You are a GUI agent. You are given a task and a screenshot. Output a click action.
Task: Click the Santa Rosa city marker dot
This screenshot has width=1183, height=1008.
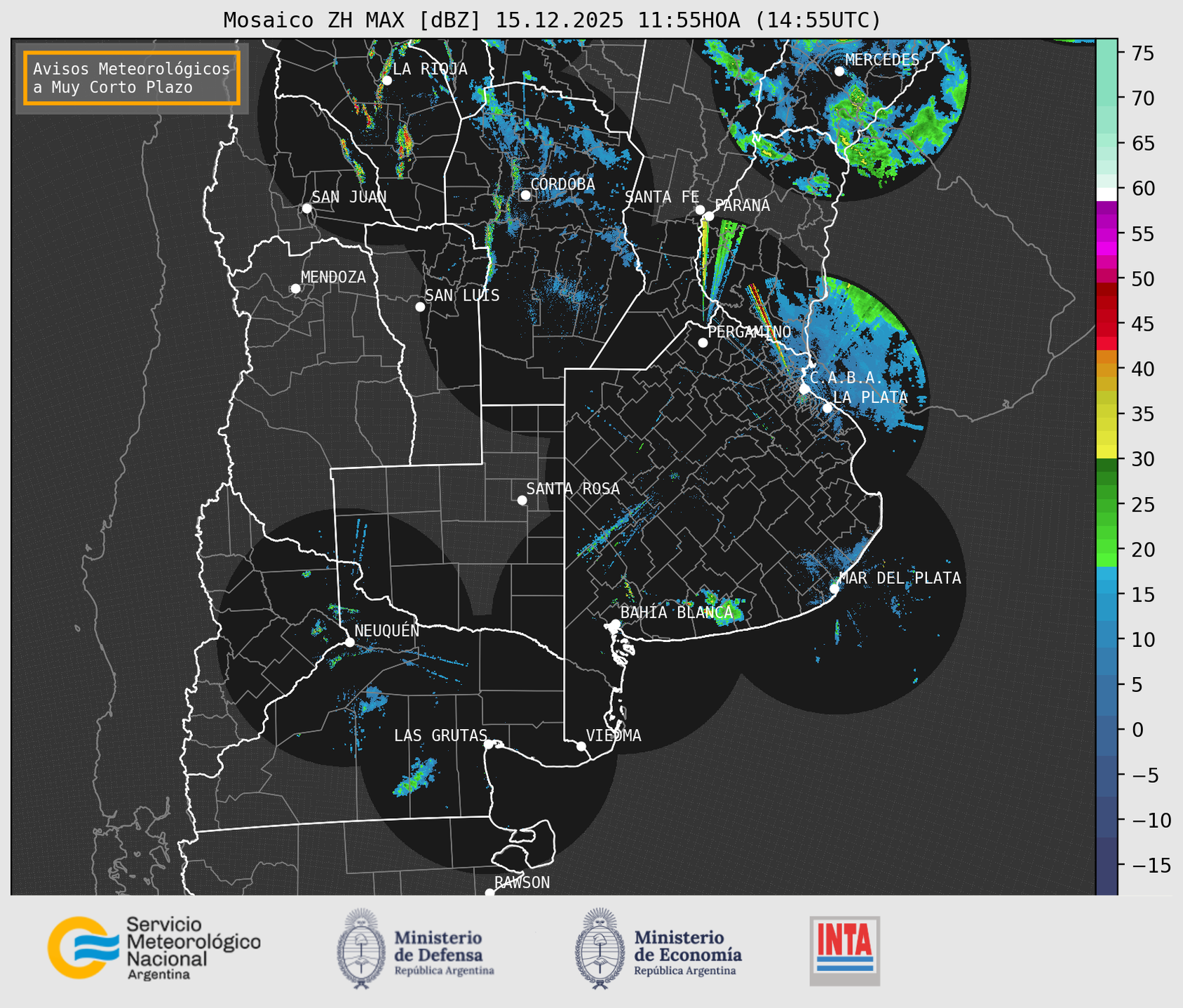(522, 500)
